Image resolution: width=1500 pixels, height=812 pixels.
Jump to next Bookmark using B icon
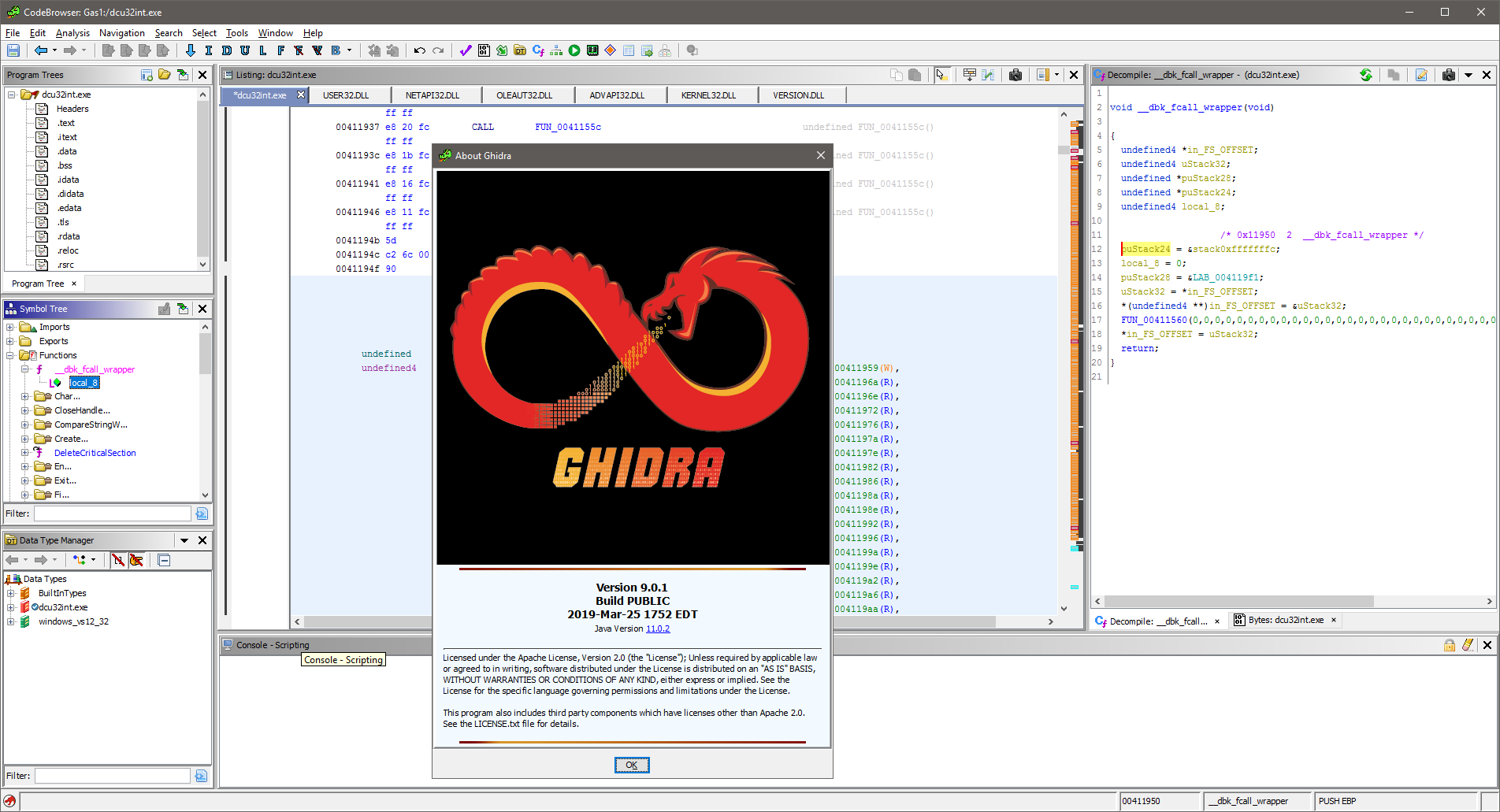(336, 50)
